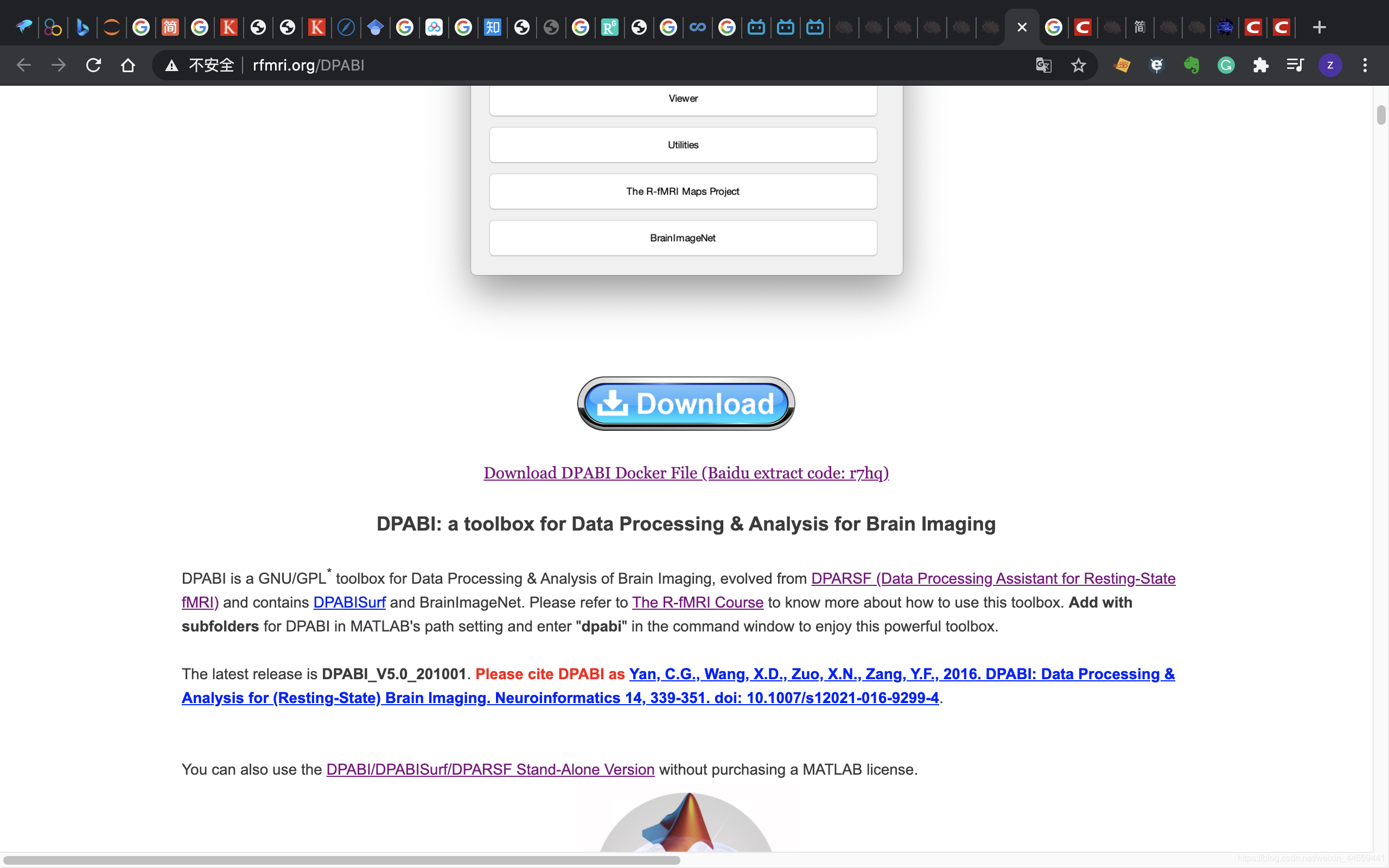Open DPABI Stand-Alone Version page
This screenshot has height=868, width=1389.
490,769
